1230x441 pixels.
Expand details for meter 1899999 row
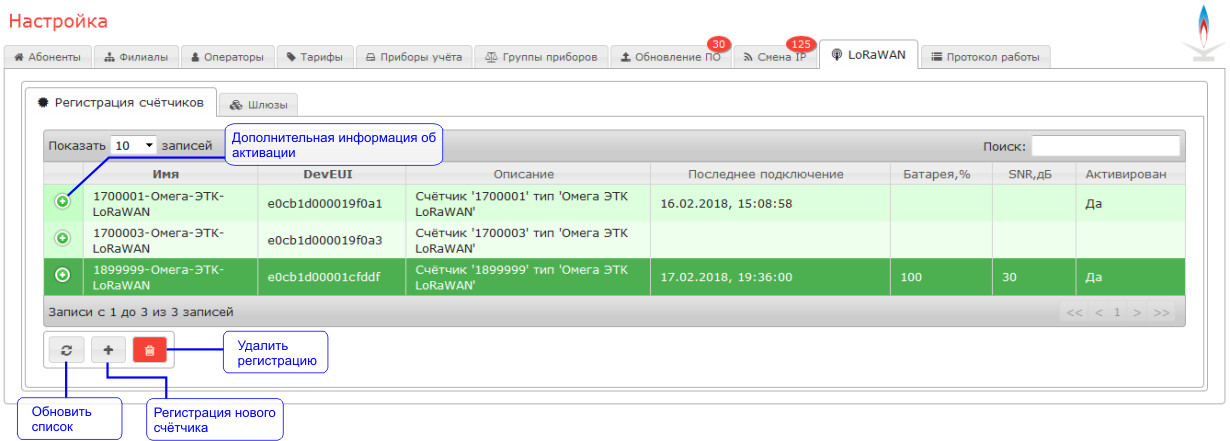[x=62, y=274]
